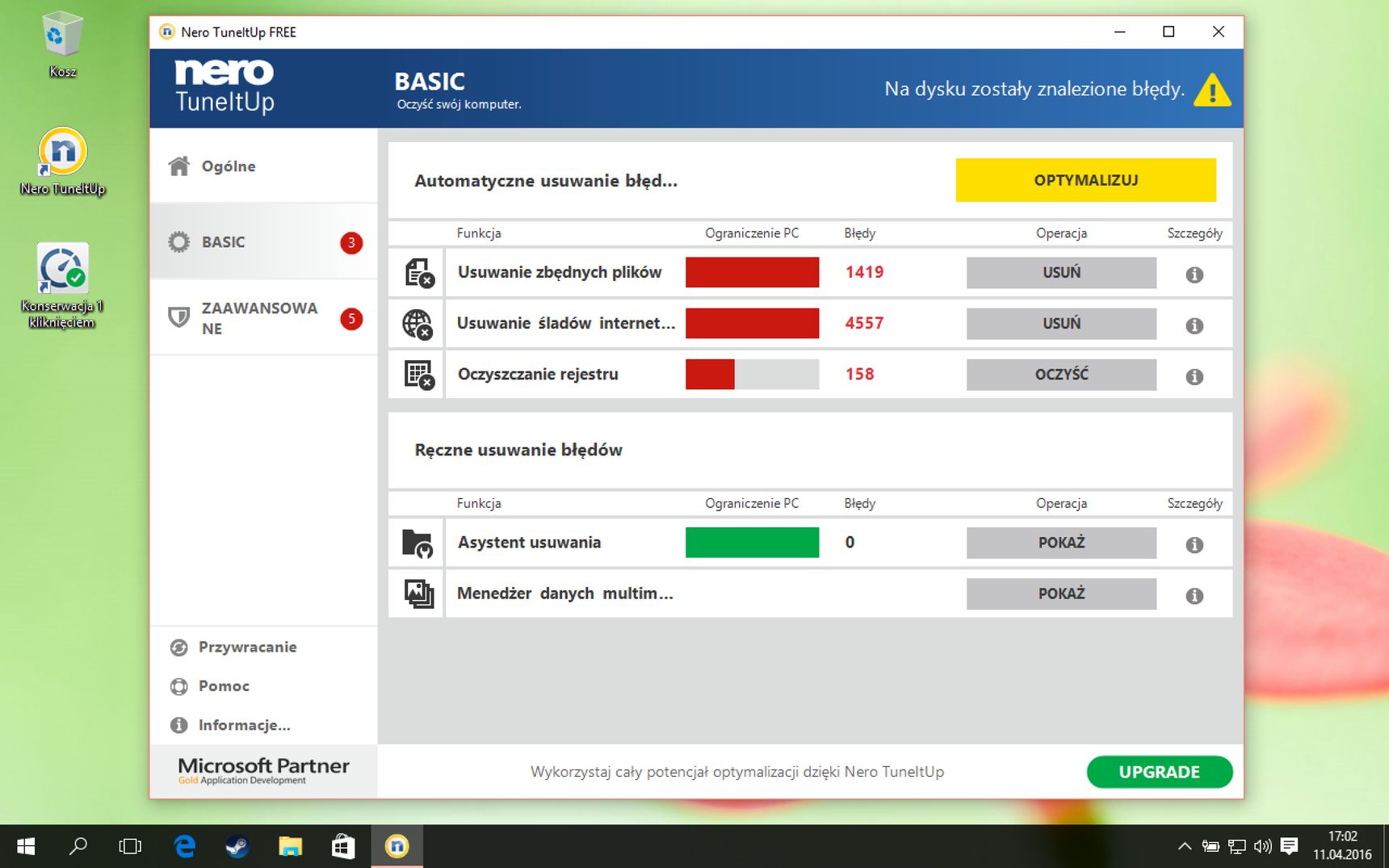Open Action Center notifications icon
The height and width of the screenshot is (868, 1389).
pyautogui.click(x=1290, y=846)
